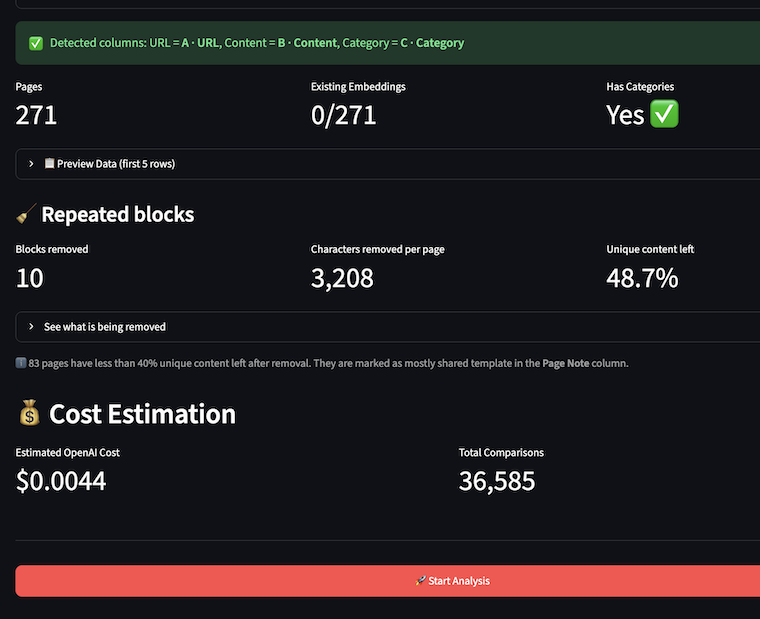Click the Has Categories label
Image resolution: width=760 pixels, height=619 pixels.
coord(640,87)
